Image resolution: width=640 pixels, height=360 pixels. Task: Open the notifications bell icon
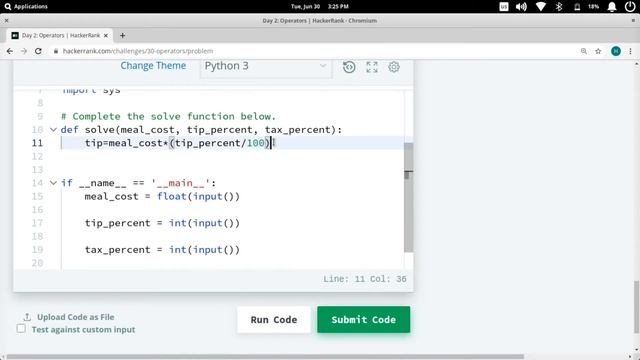[x=611, y=7]
